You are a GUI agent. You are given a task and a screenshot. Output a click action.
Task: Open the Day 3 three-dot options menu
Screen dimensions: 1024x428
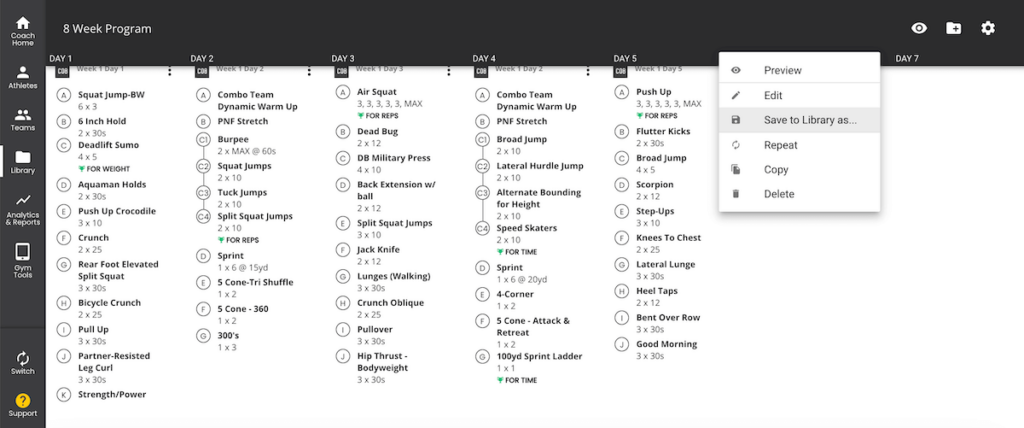coord(450,71)
